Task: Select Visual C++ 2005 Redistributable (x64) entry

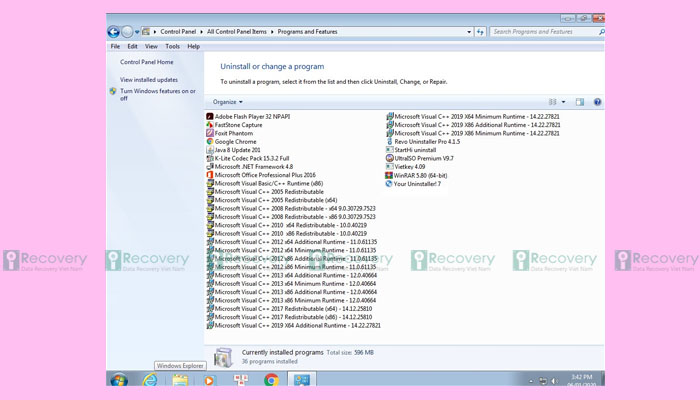Action: point(272,200)
